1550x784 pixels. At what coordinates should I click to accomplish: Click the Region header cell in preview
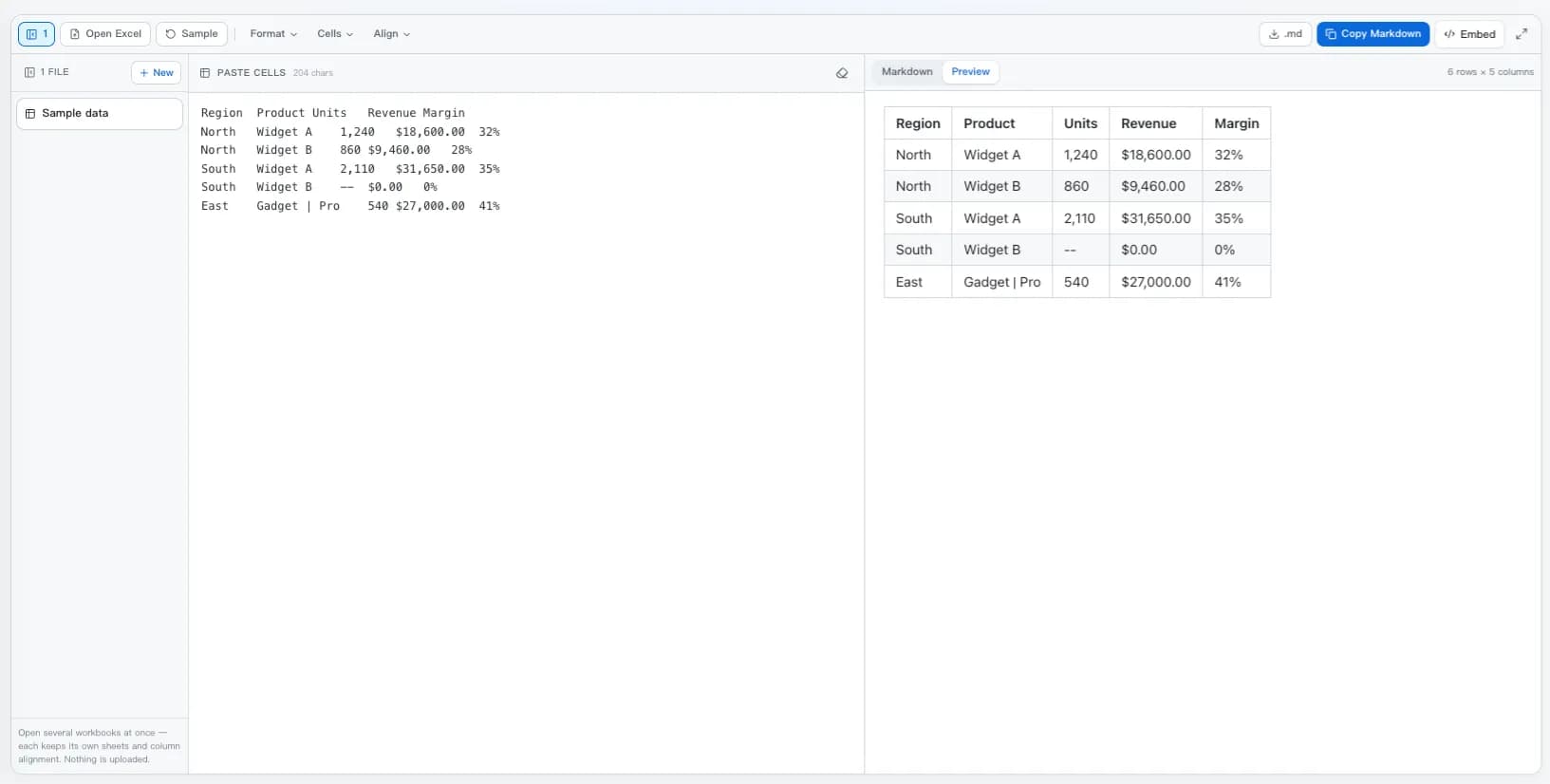click(918, 123)
